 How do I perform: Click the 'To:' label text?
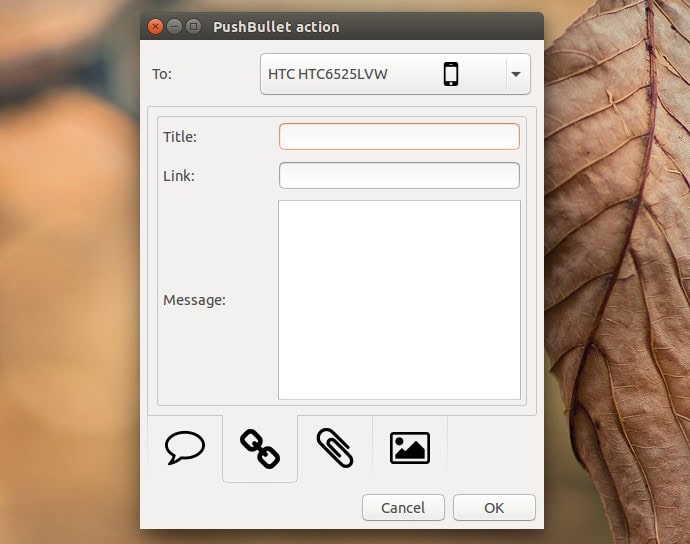(x=162, y=74)
